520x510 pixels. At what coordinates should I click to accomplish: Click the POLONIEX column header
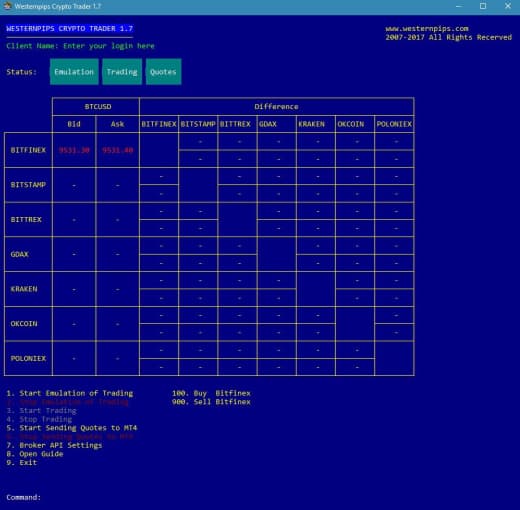(394, 124)
